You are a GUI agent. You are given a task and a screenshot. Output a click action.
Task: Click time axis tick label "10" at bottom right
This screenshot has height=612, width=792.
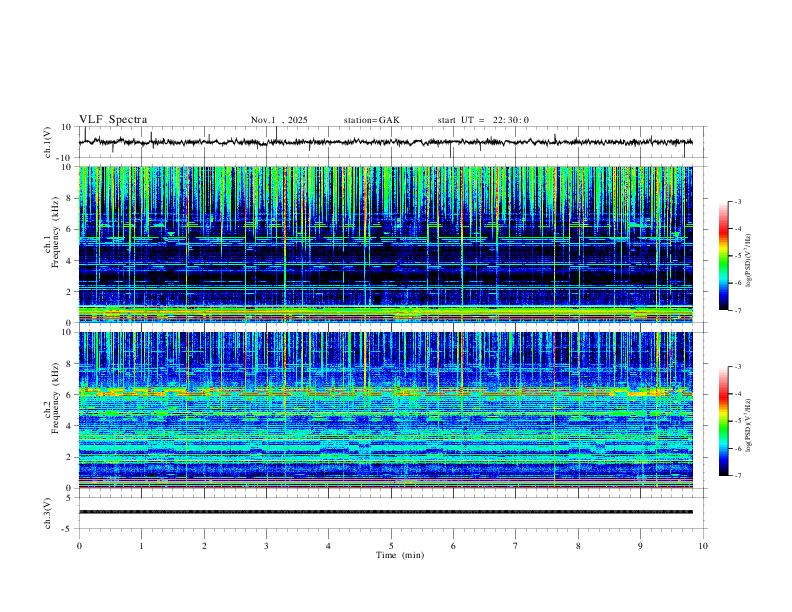pyautogui.click(x=703, y=546)
